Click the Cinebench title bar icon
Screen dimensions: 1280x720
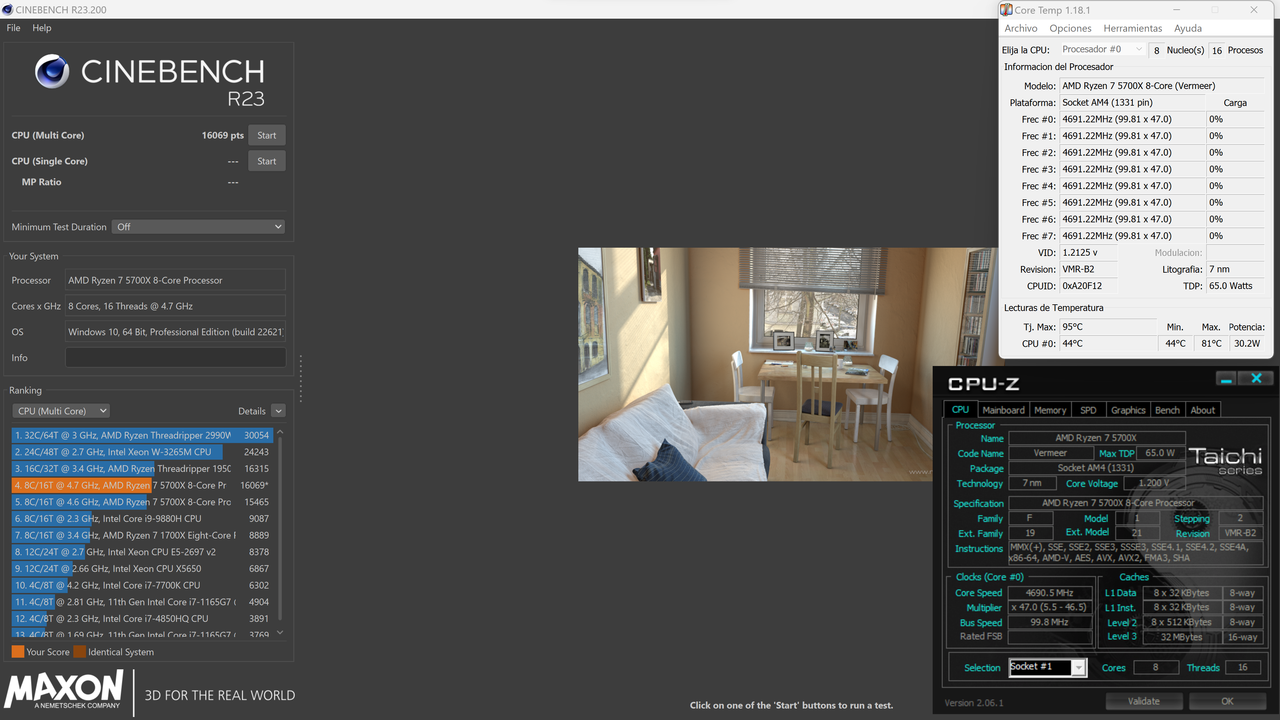click(x=8, y=9)
